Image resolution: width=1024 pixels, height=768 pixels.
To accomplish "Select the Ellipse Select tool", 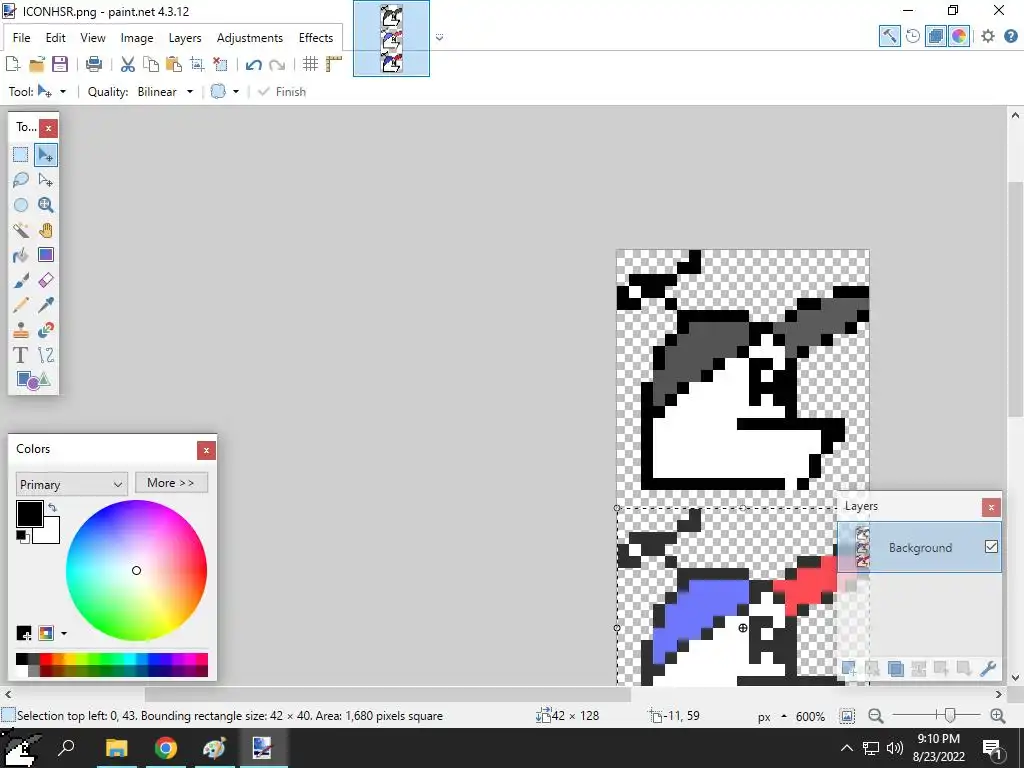I will tap(21, 205).
